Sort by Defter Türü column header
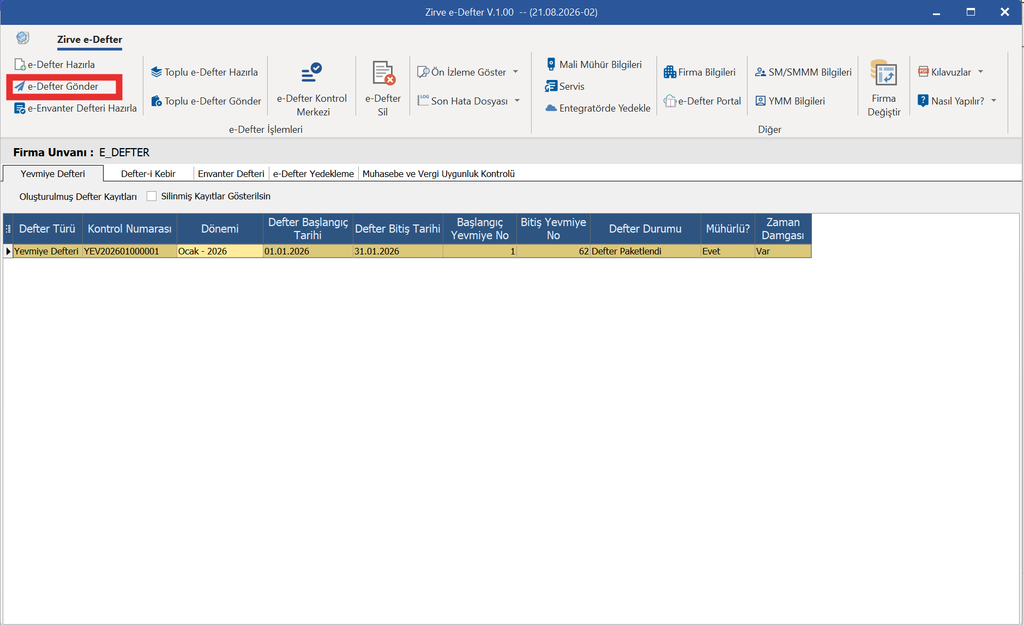 [x=47, y=229]
